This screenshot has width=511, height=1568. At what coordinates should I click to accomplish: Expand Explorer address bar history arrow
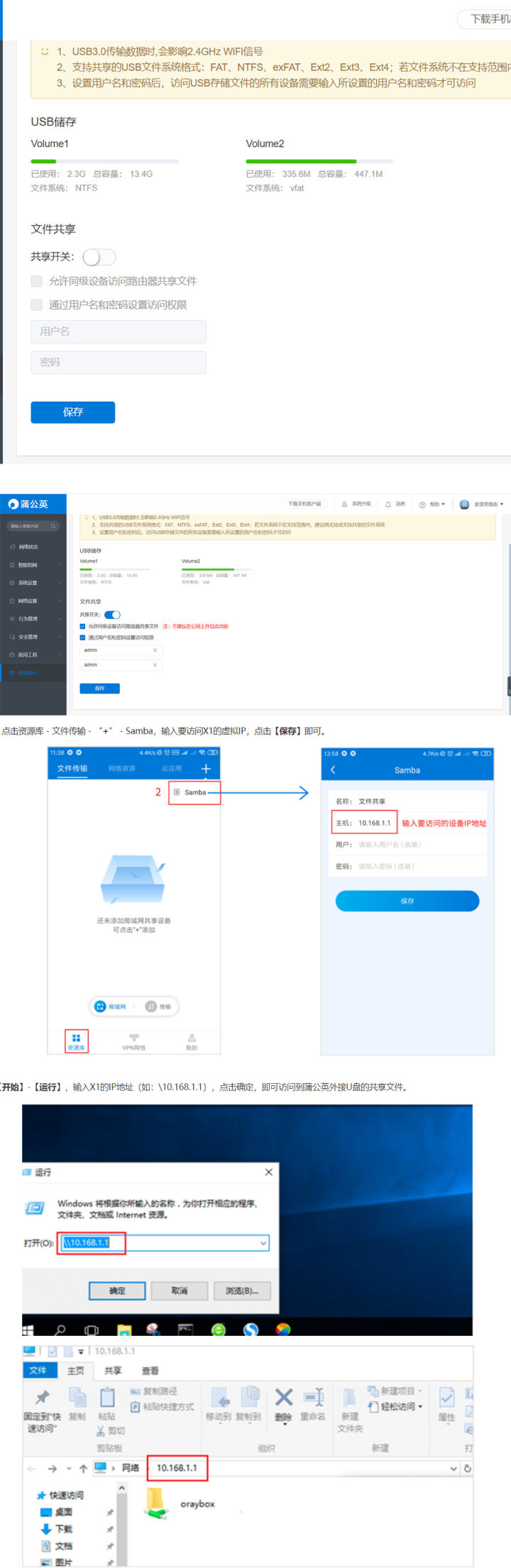coord(454,1468)
